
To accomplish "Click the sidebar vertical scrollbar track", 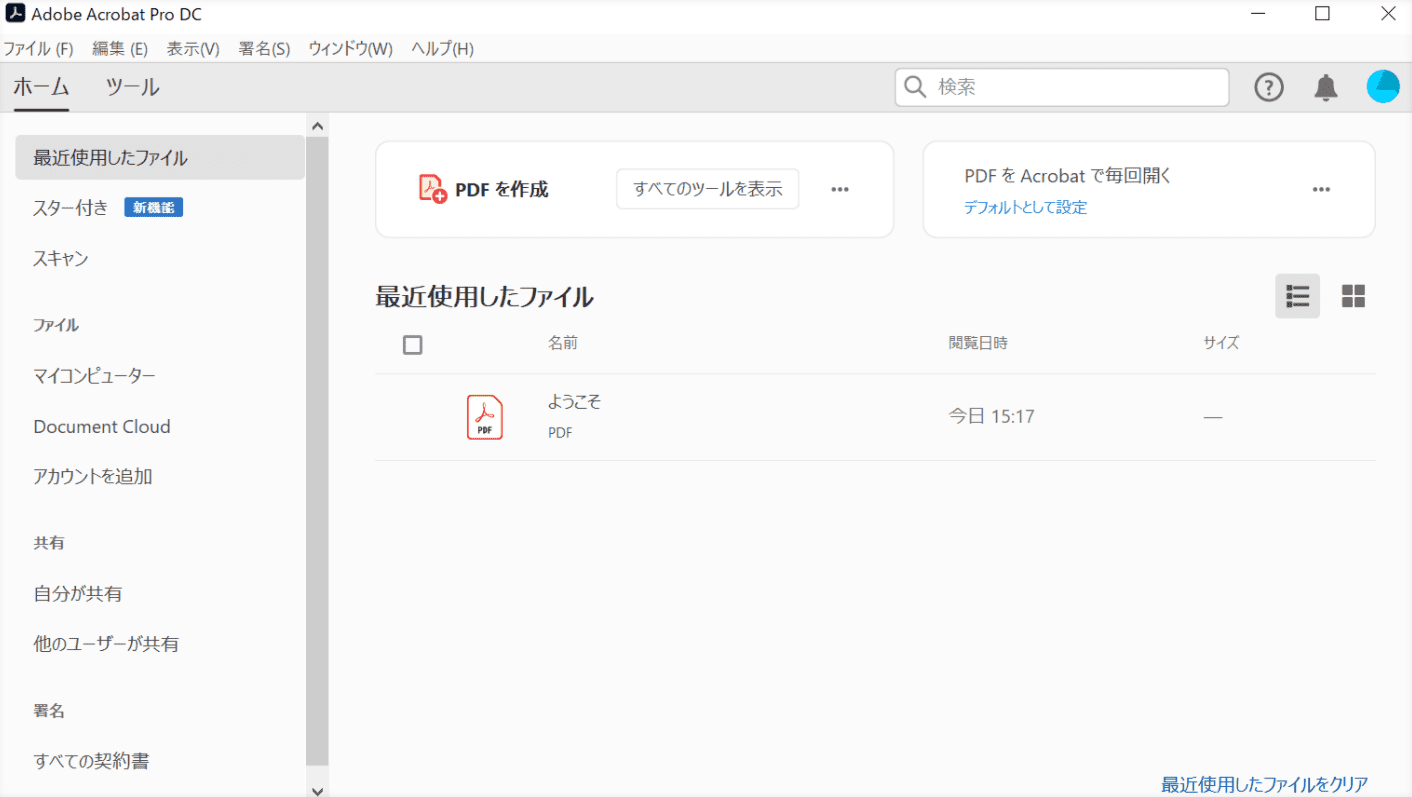I will coord(317,450).
